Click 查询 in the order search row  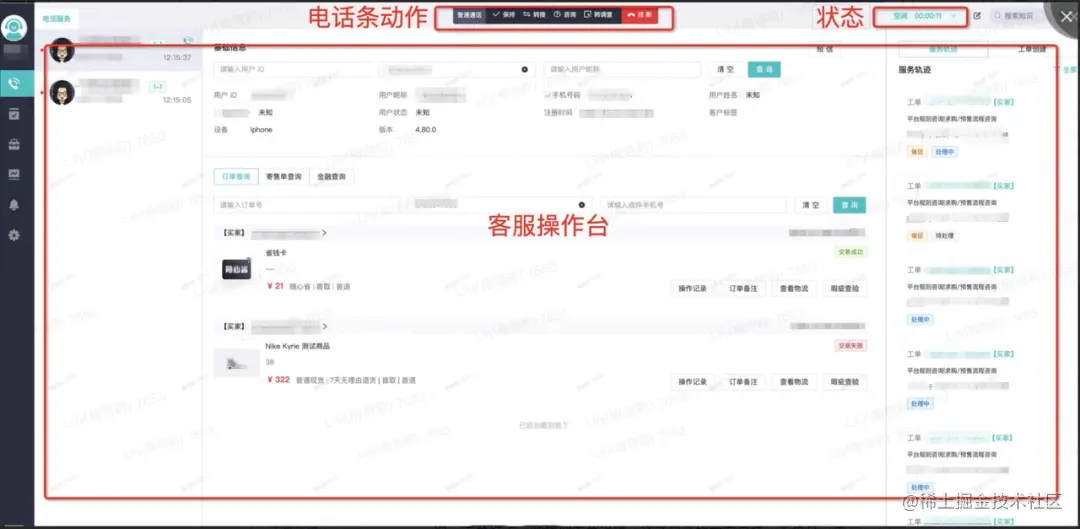[x=849, y=205]
